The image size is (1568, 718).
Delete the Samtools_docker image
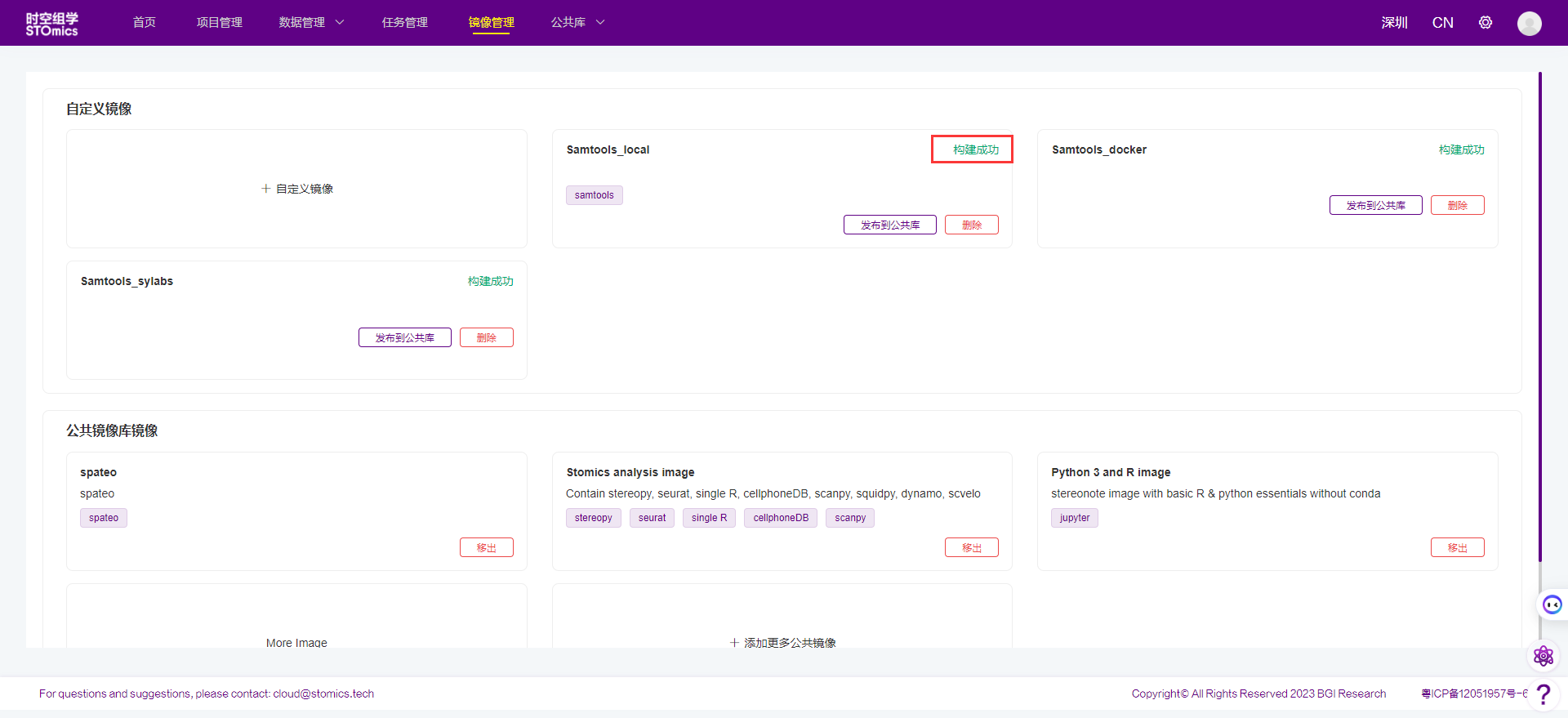pos(1457,205)
